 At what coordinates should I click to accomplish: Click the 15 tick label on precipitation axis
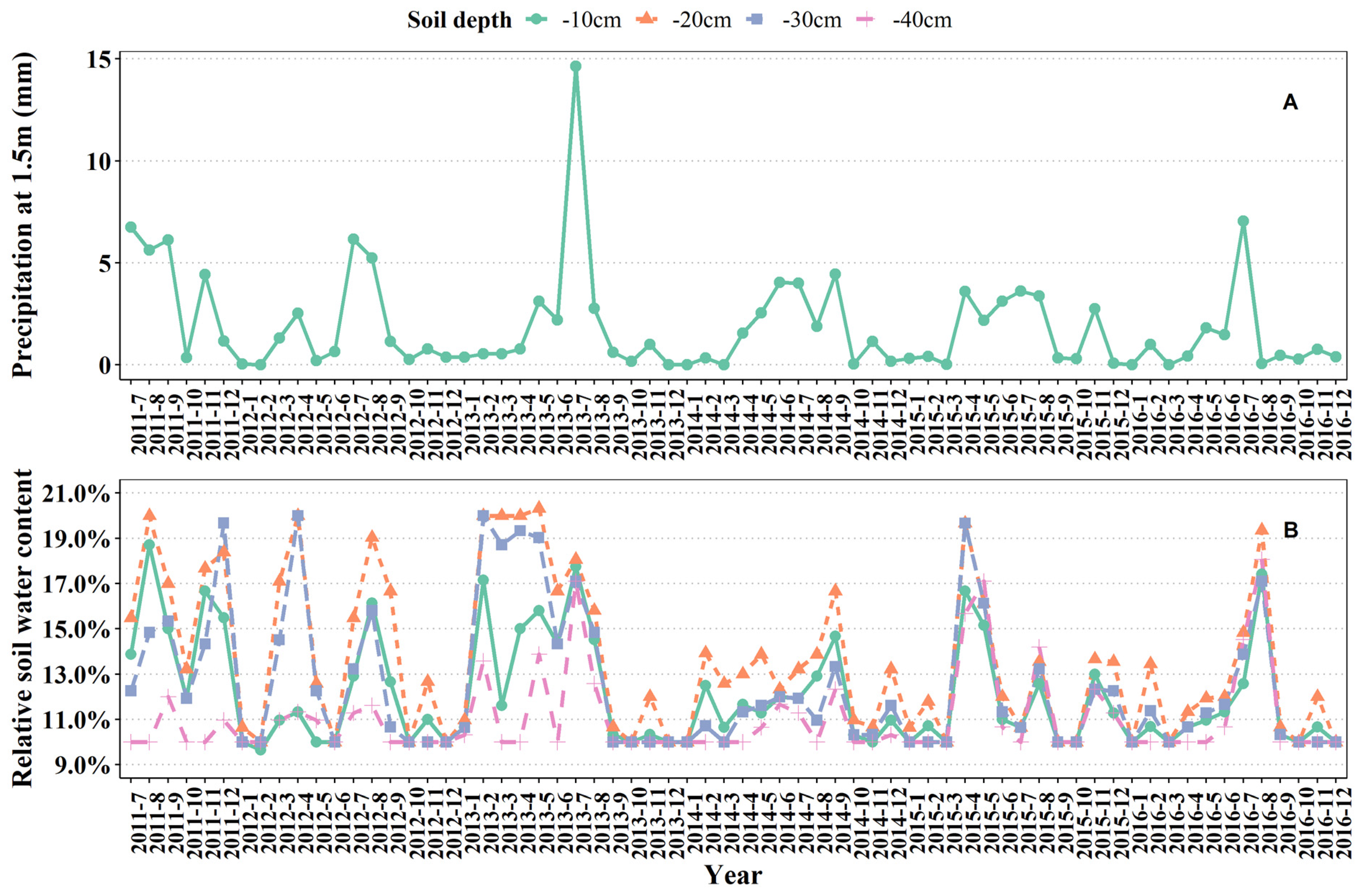(99, 59)
